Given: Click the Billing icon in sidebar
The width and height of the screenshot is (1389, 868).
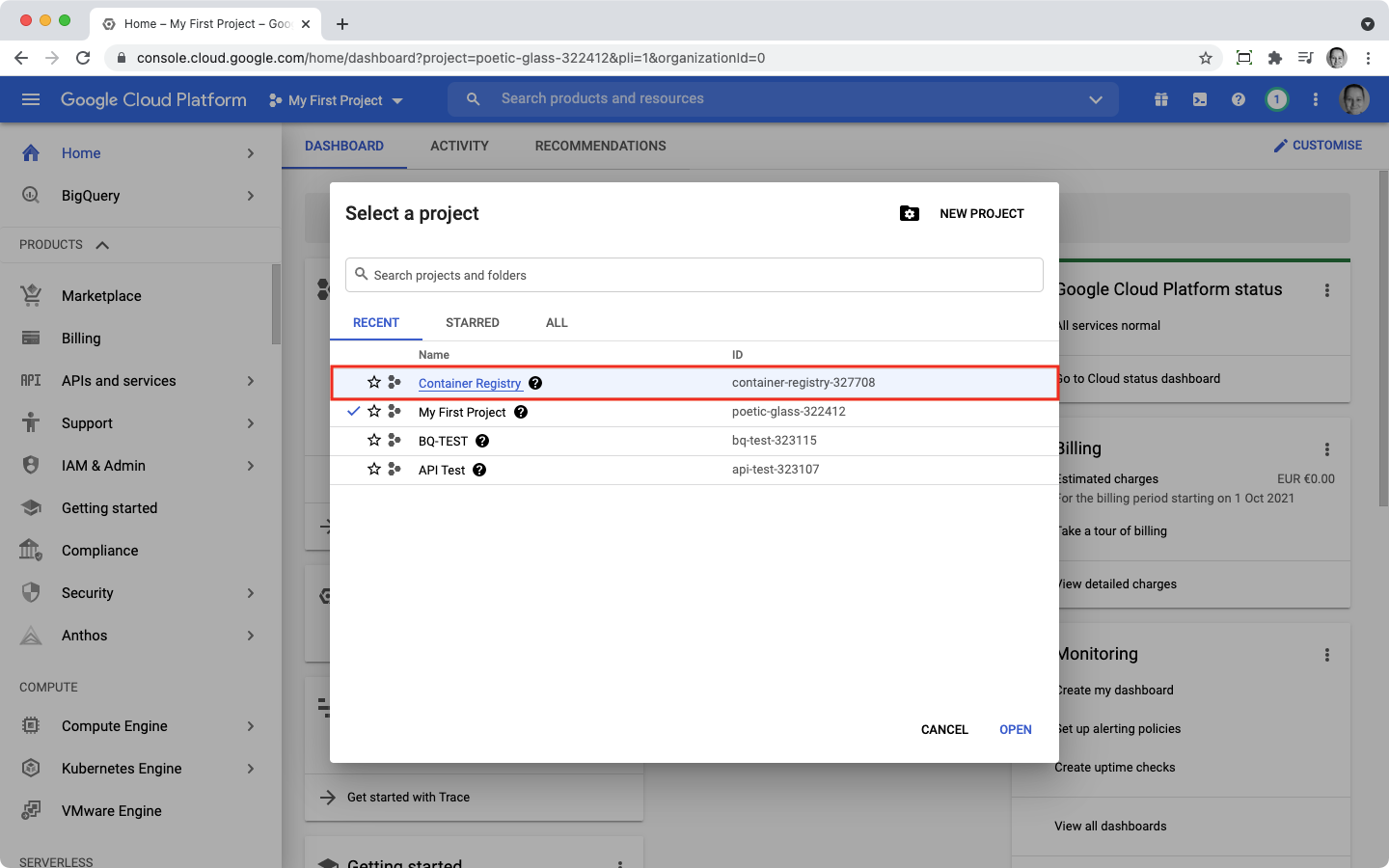Looking at the screenshot, I should click(x=31, y=338).
